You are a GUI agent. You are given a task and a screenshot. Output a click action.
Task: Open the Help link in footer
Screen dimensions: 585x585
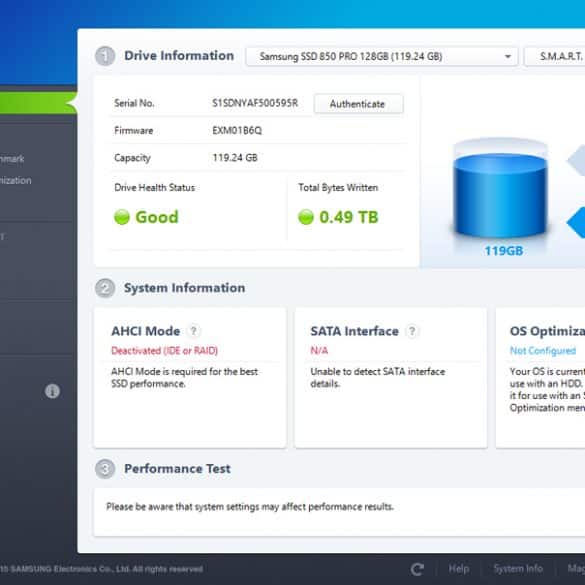[459, 569]
